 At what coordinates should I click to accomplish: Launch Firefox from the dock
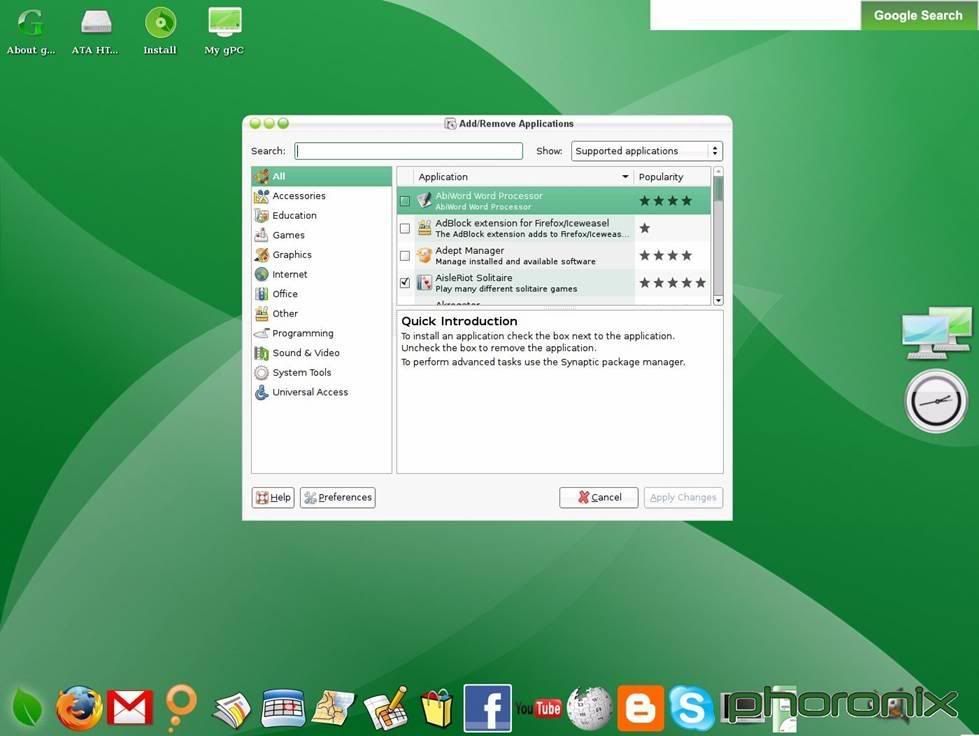pyautogui.click(x=79, y=708)
